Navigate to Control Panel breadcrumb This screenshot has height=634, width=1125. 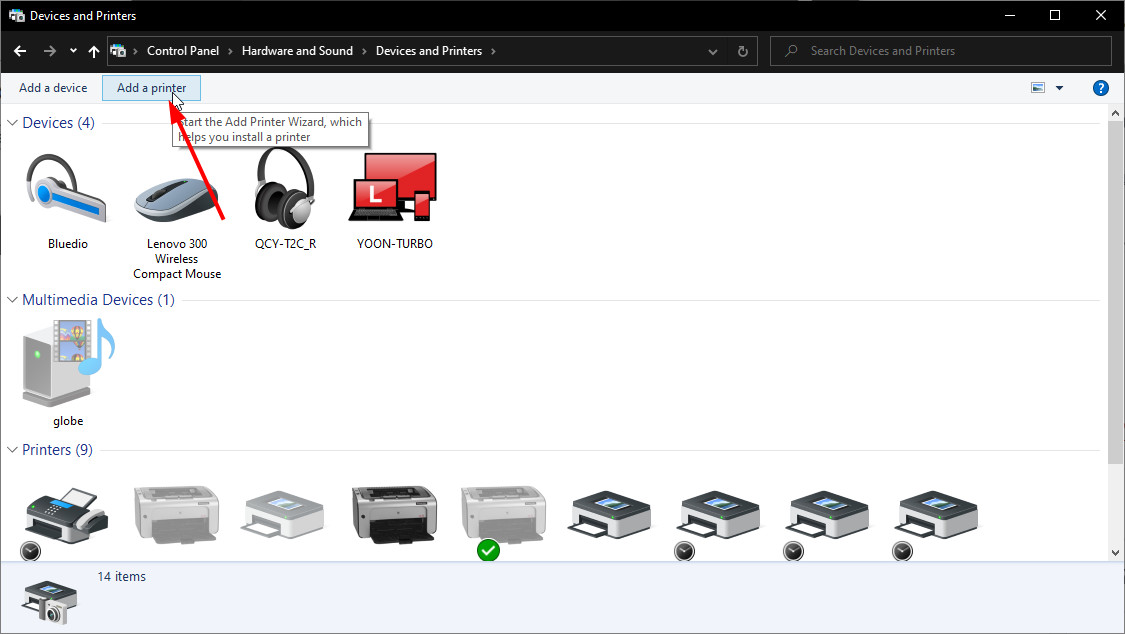click(x=183, y=51)
